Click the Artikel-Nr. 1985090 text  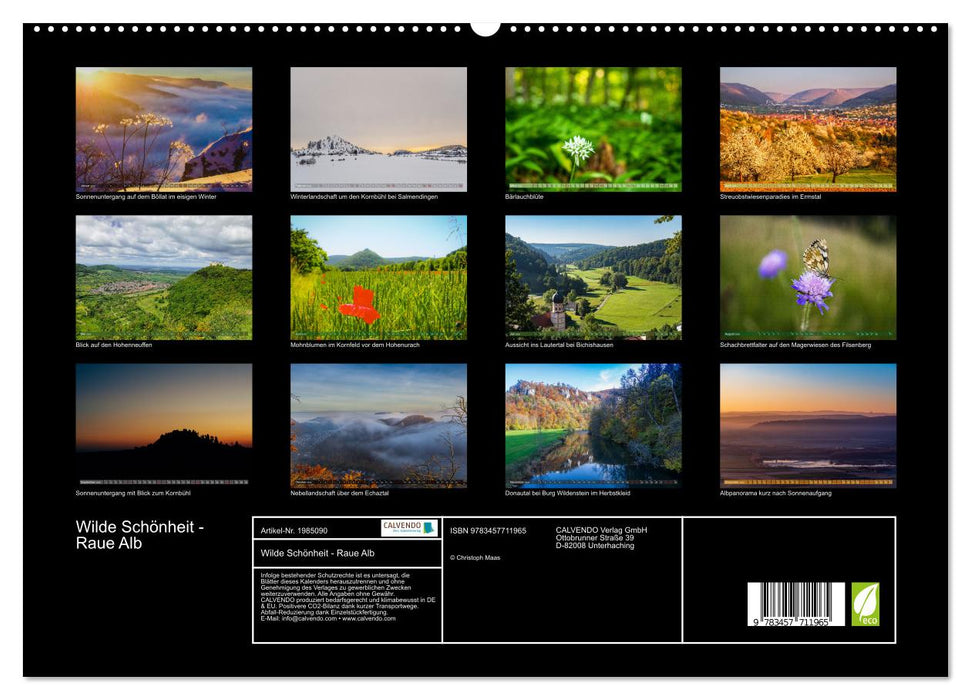(294, 530)
